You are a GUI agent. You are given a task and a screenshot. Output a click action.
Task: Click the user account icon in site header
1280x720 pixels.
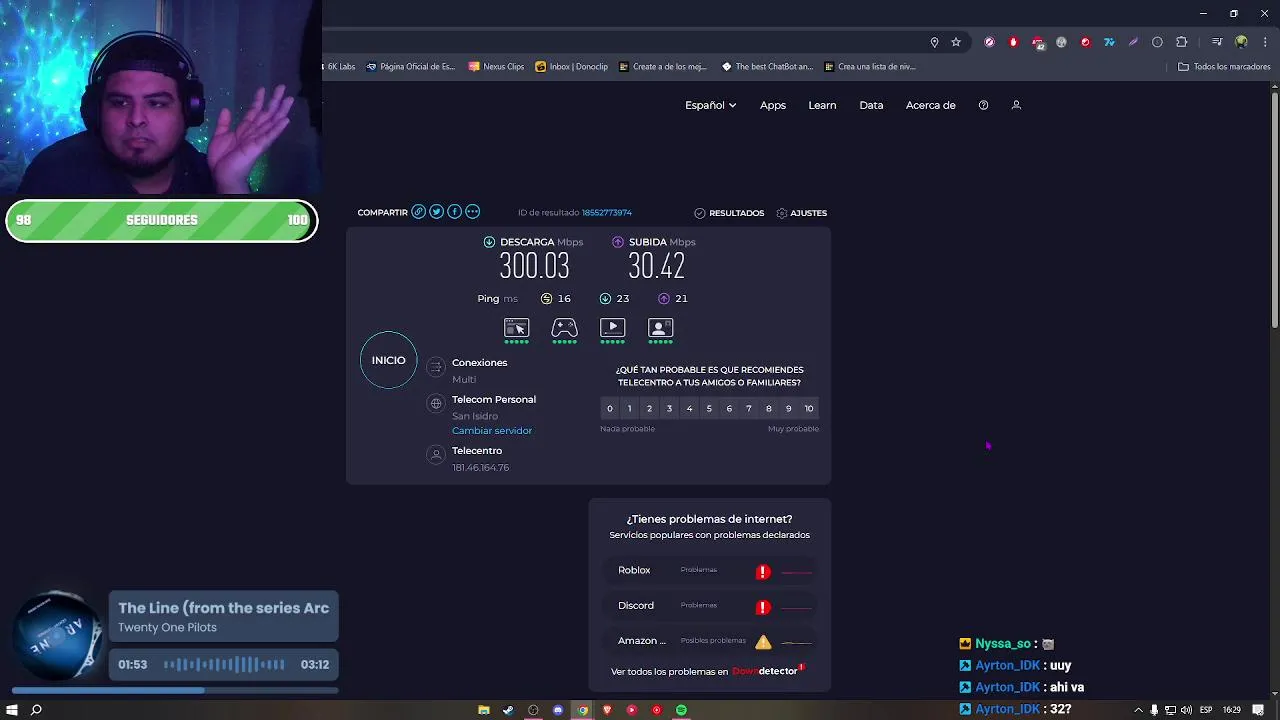[x=1016, y=105]
